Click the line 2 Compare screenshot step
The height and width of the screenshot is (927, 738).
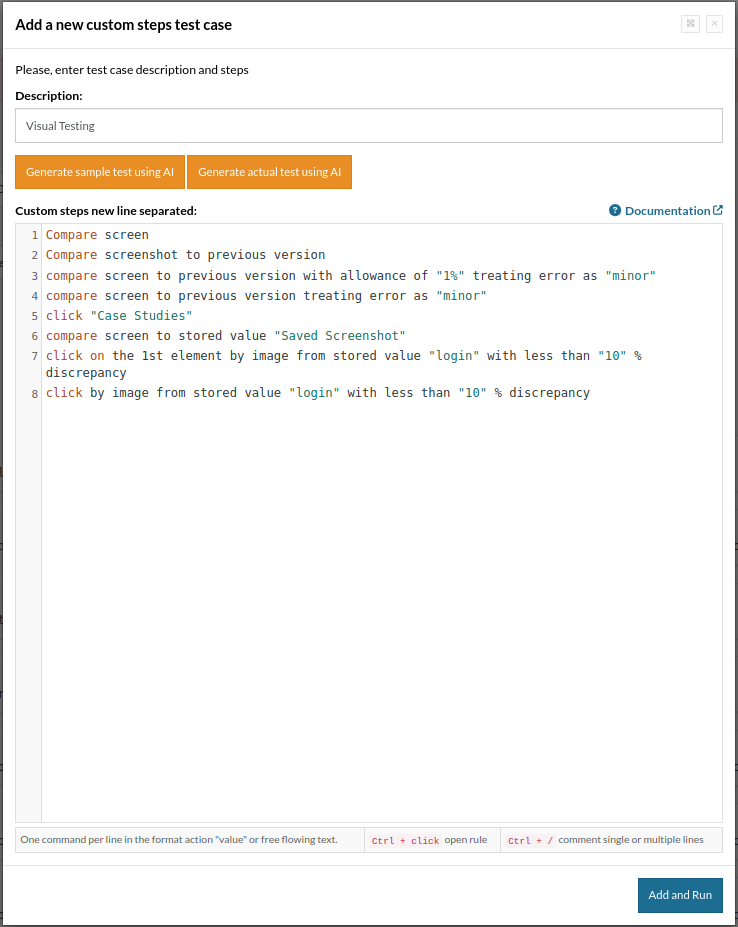pyautogui.click(x=185, y=255)
